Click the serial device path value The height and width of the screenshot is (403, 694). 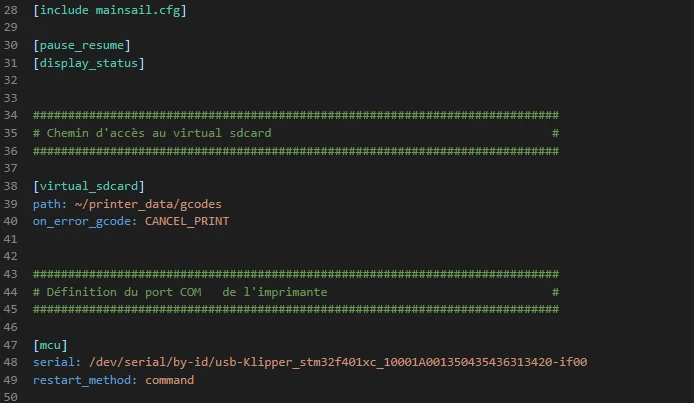(x=338, y=362)
